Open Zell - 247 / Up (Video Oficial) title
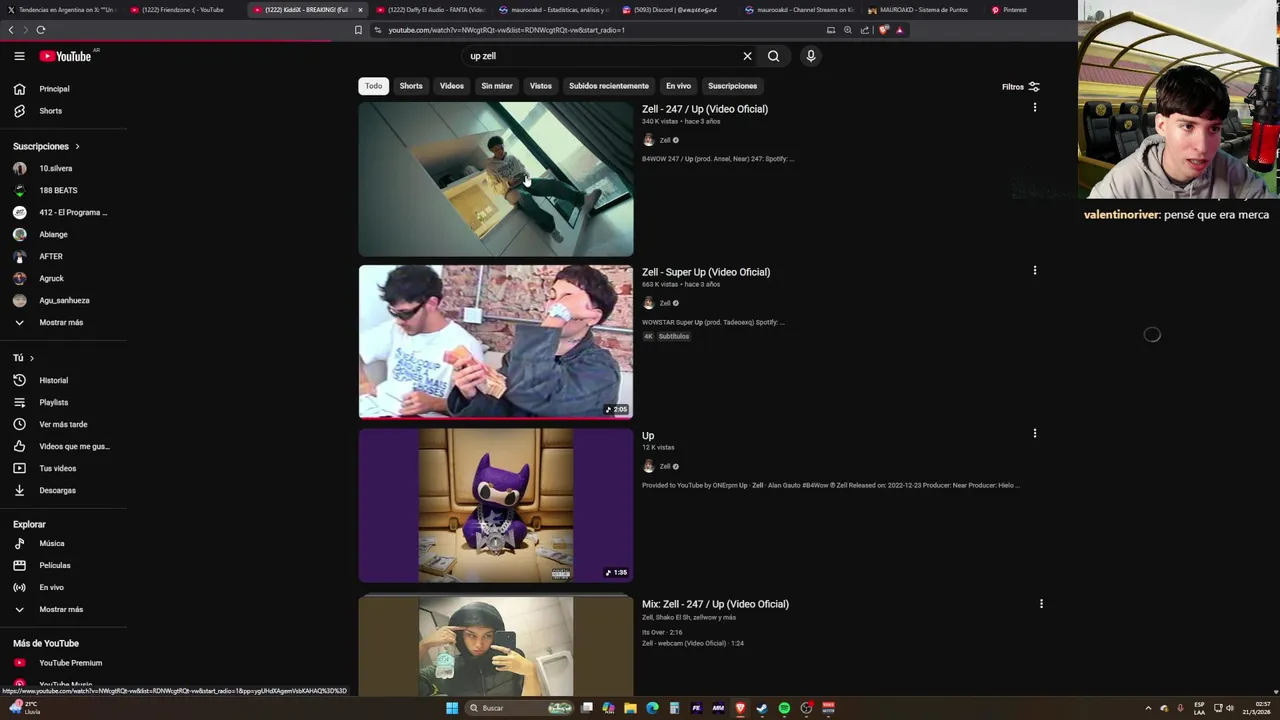Viewport: 1280px width, 720px height. point(705,109)
